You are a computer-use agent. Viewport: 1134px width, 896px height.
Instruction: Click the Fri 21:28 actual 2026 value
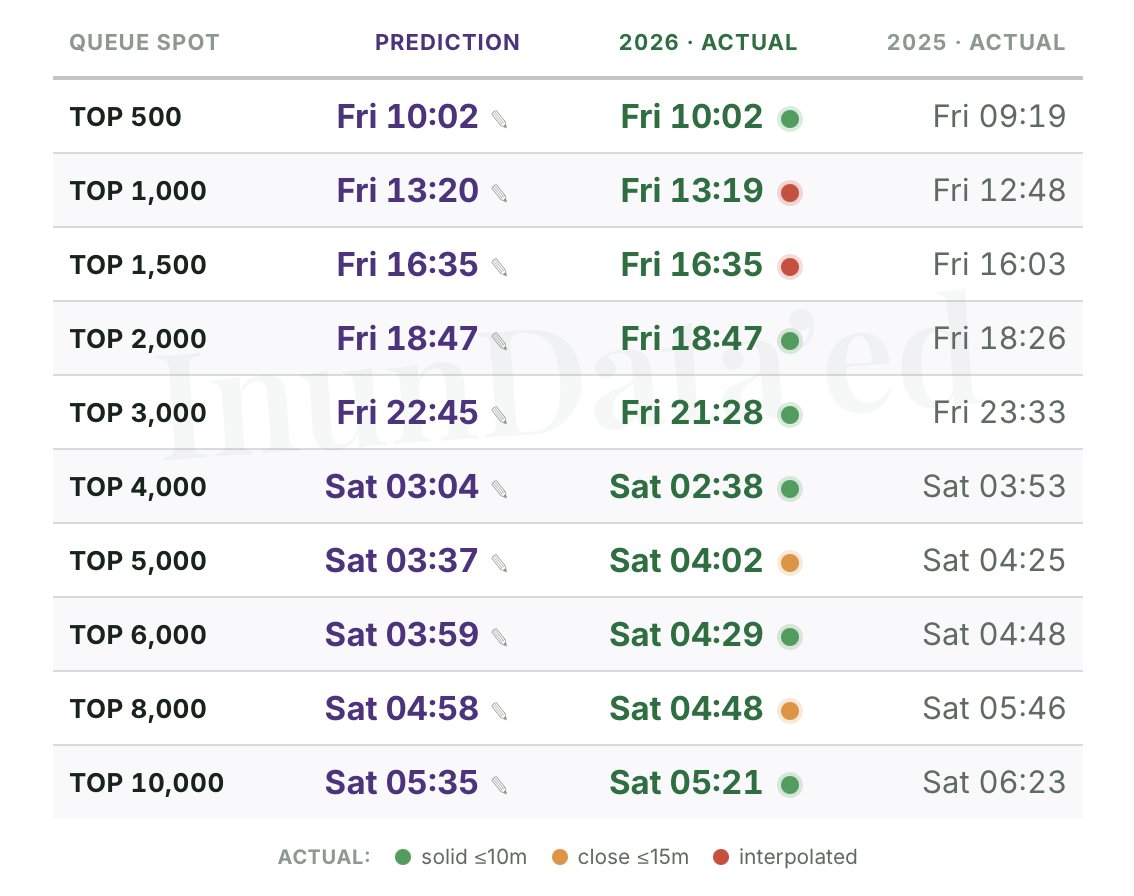[x=691, y=413]
